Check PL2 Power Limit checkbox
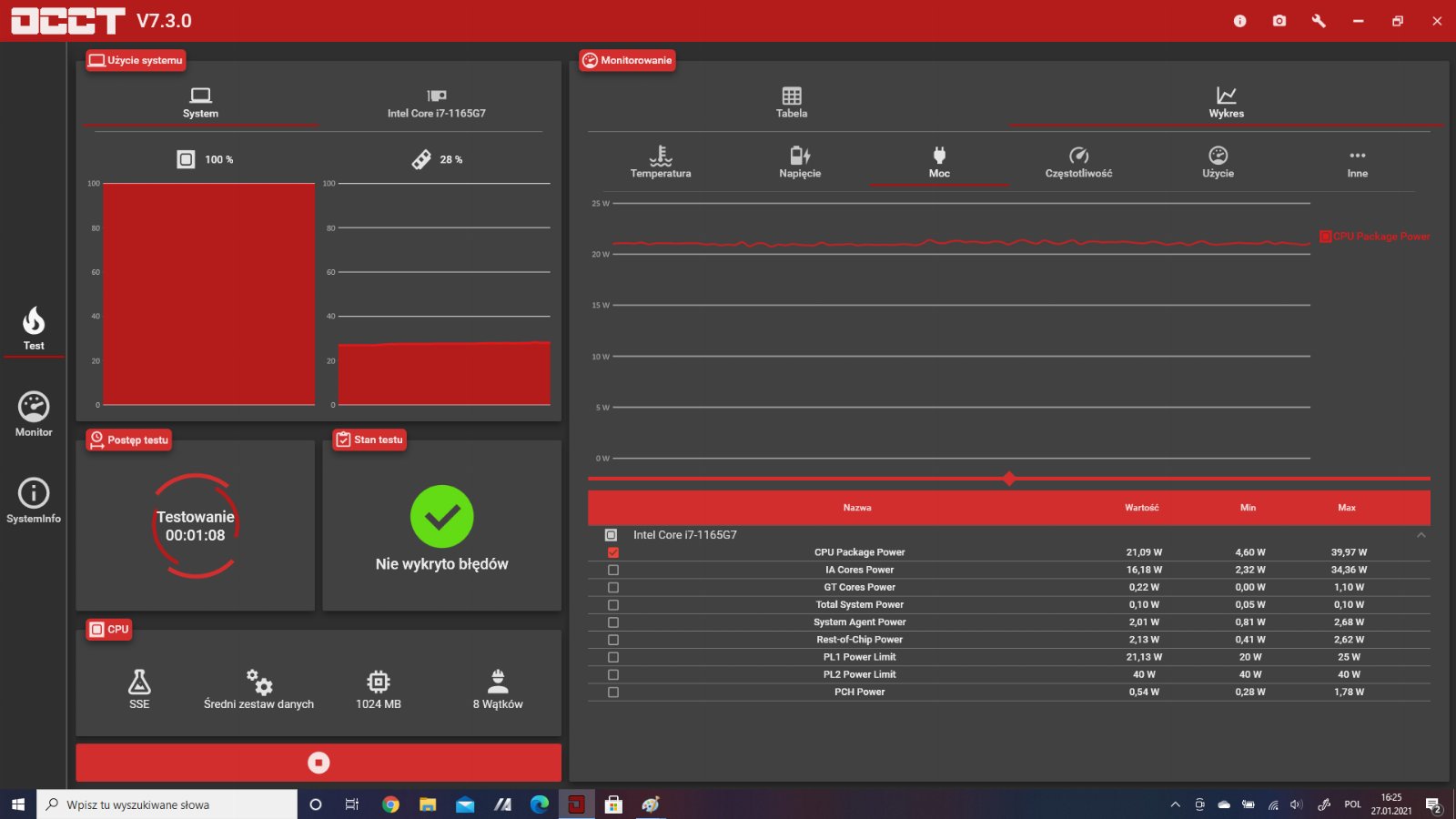 click(x=613, y=674)
